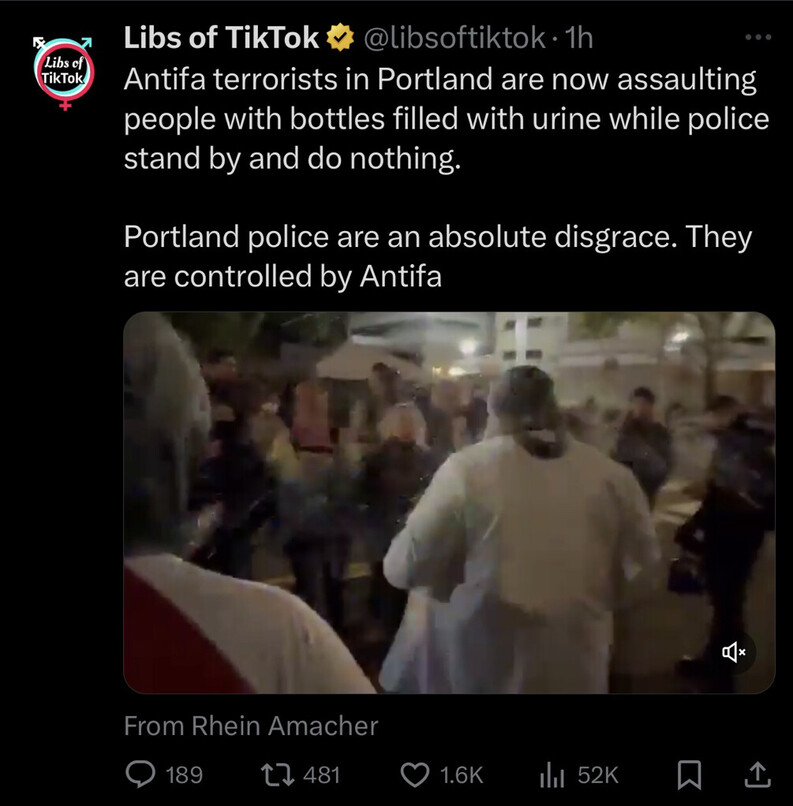Unmute the video with speaker icon
The width and height of the screenshot is (793, 806).
coord(734,652)
